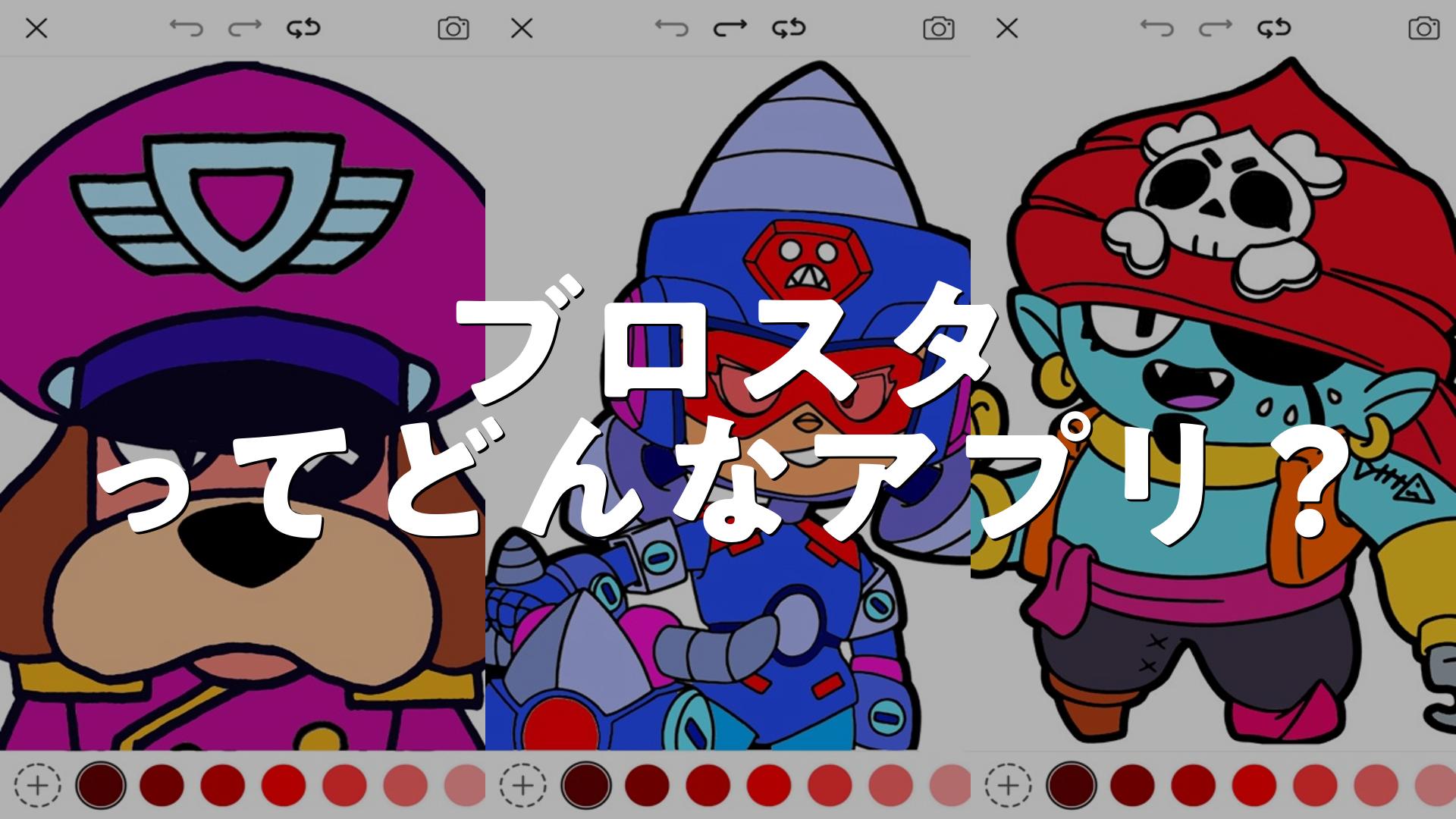Screen dimensions: 1456x819
Task: Close the middle coloring panel with X
Action: [522, 29]
